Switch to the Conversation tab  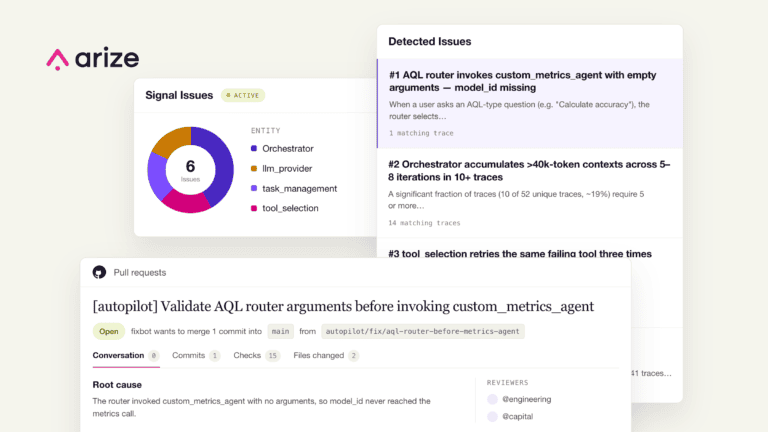point(126,356)
